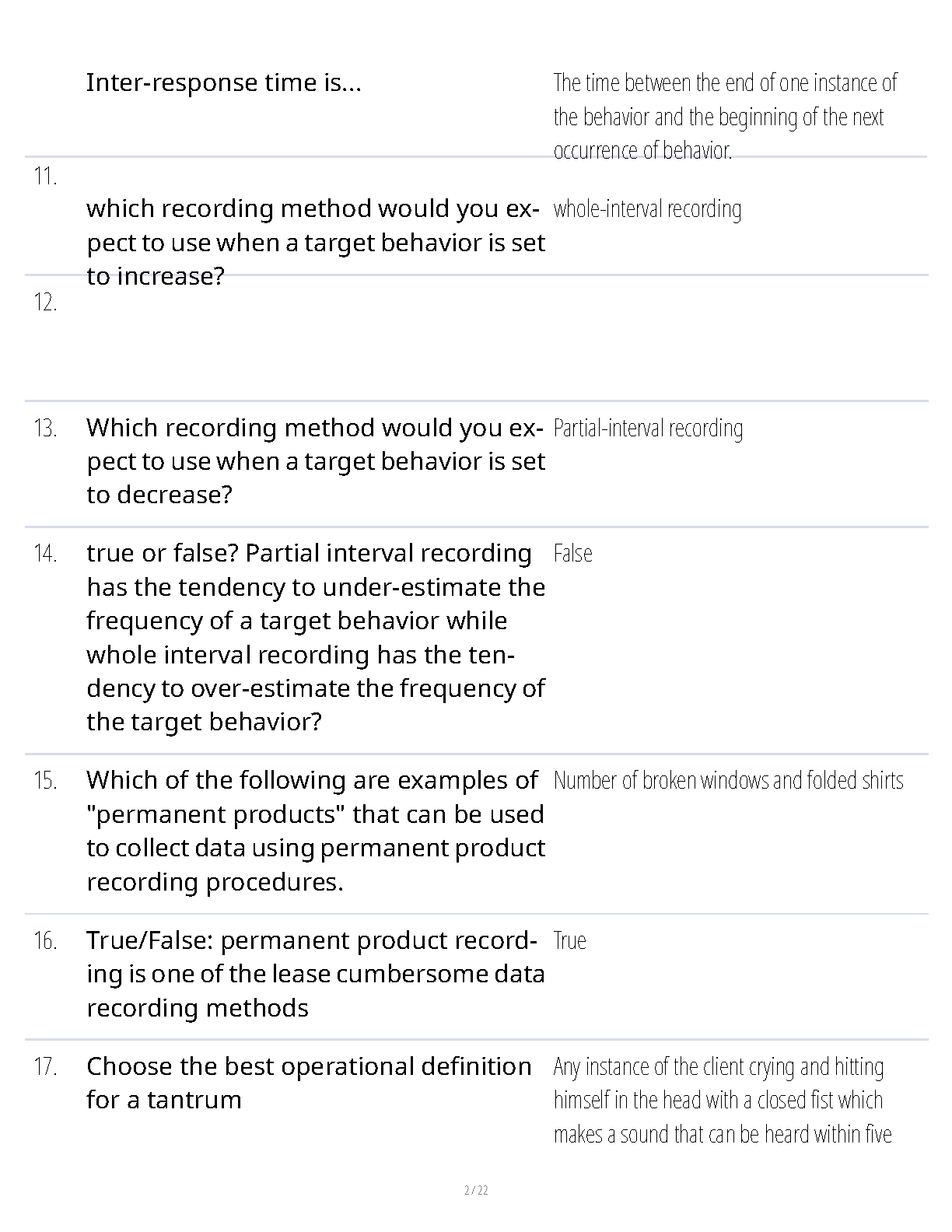Image resolution: width=952 pixels, height=1232 pixels.
Task: Click the question about behavior set to increase
Action: (x=315, y=242)
